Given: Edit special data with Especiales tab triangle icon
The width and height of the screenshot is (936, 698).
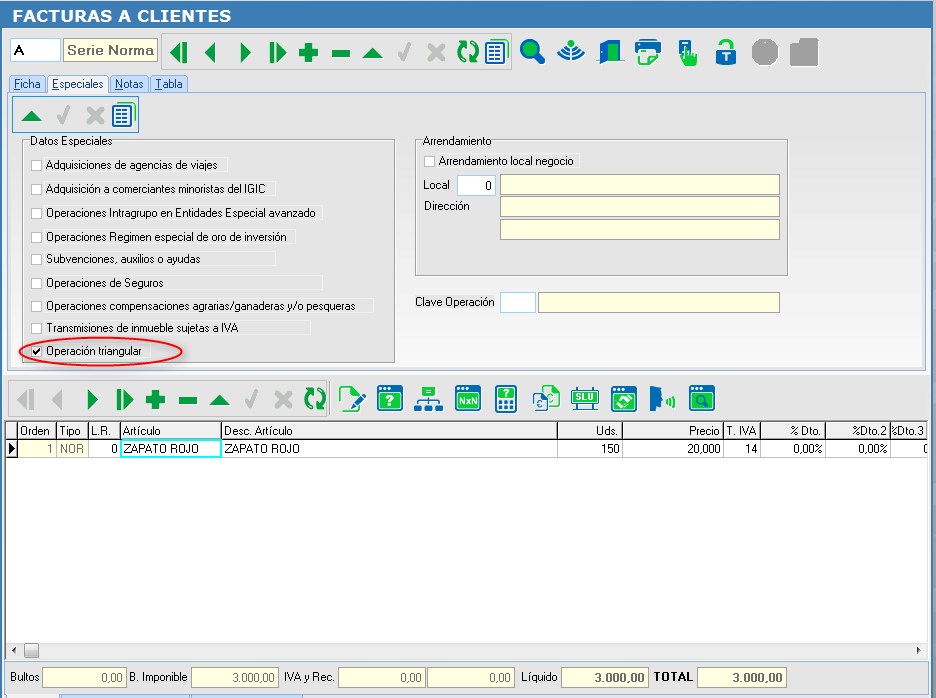Looking at the screenshot, I should pyautogui.click(x=32, y=116).
